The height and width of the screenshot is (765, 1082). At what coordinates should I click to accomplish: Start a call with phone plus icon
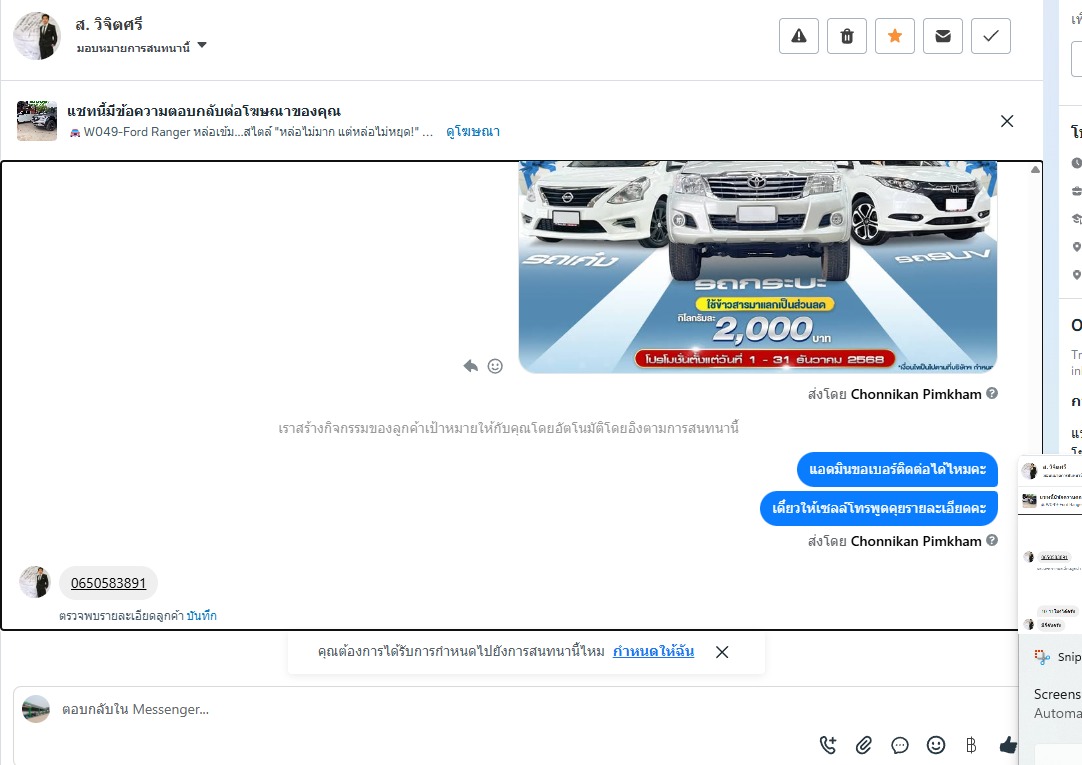(x=827, y=745)
